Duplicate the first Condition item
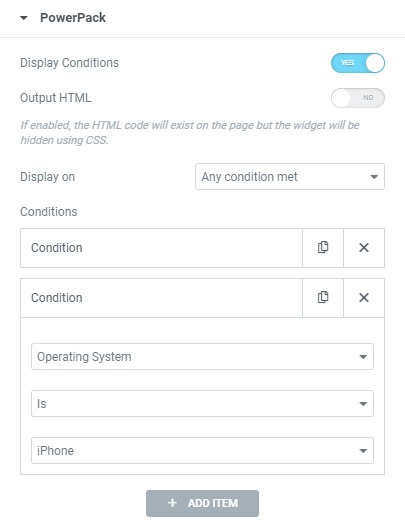Screen dimensions: 405x529 (x=323, y=248)
